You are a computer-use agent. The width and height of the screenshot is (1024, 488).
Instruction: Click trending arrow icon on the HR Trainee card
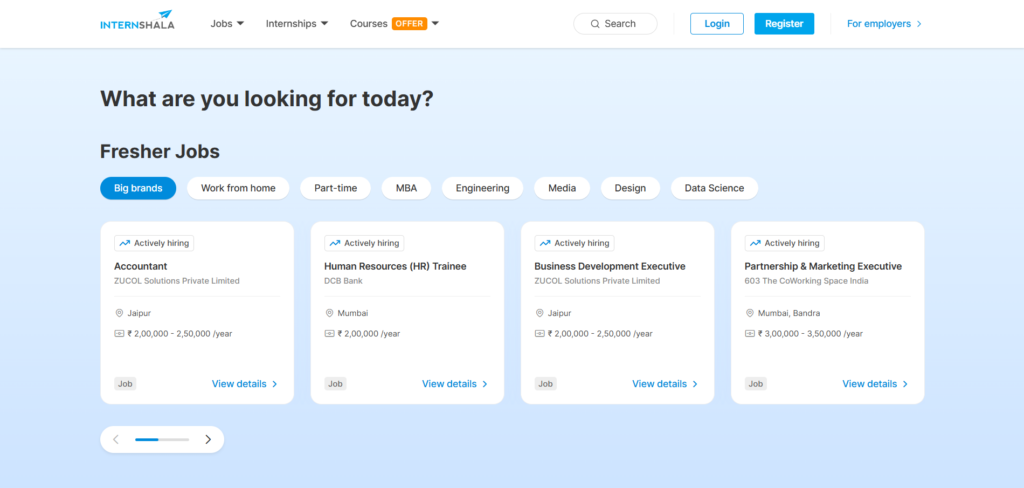pos(335,243)
